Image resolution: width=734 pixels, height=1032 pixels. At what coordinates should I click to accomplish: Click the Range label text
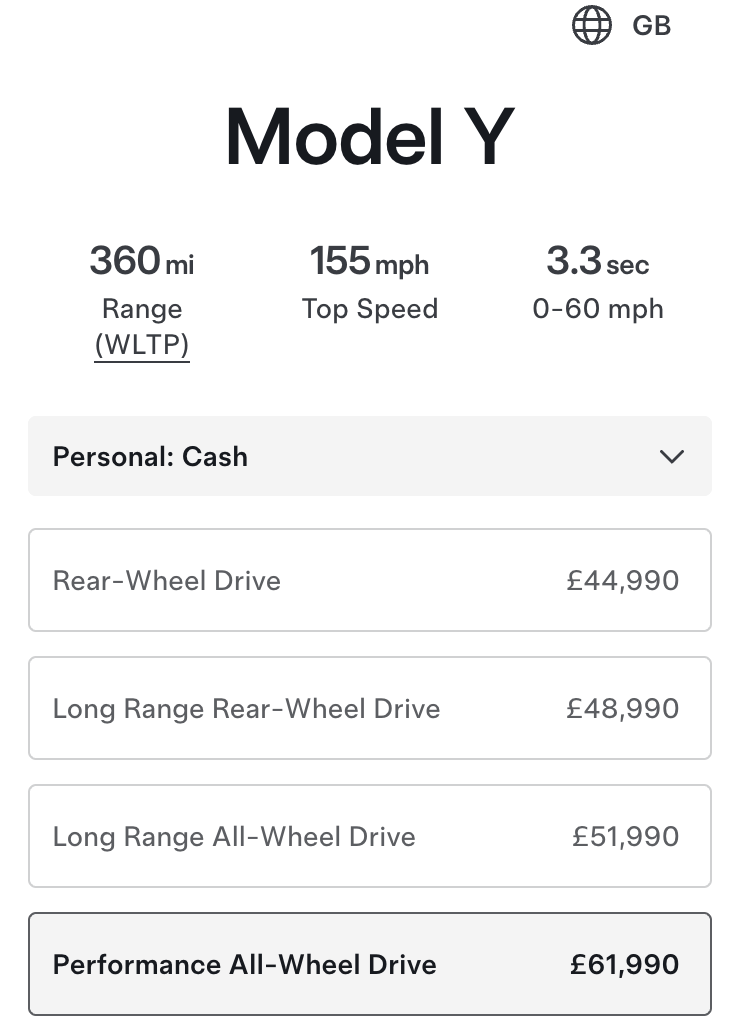coord(141,309)
